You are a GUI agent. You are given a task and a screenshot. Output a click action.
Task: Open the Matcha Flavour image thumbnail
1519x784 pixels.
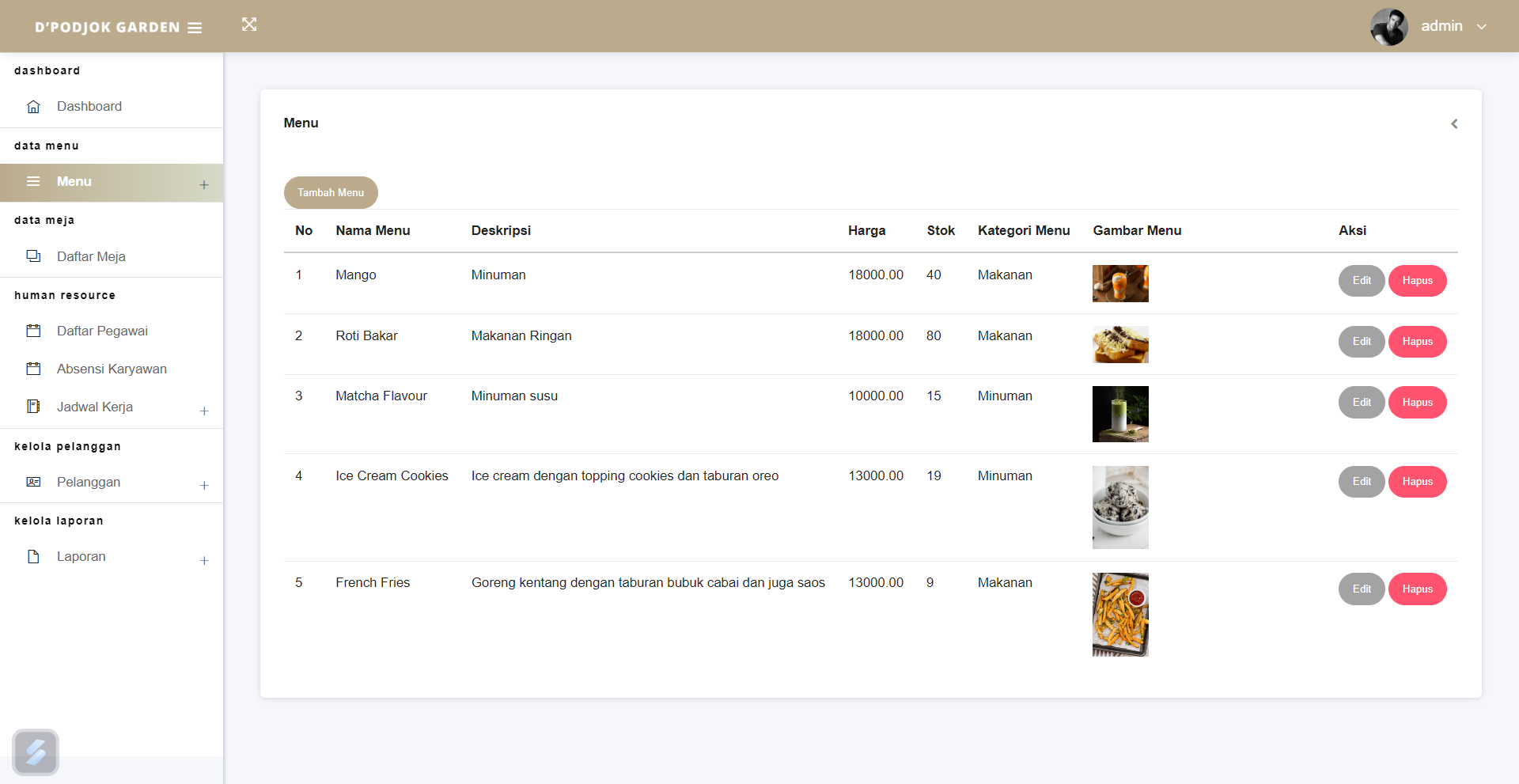[1120, 414]
